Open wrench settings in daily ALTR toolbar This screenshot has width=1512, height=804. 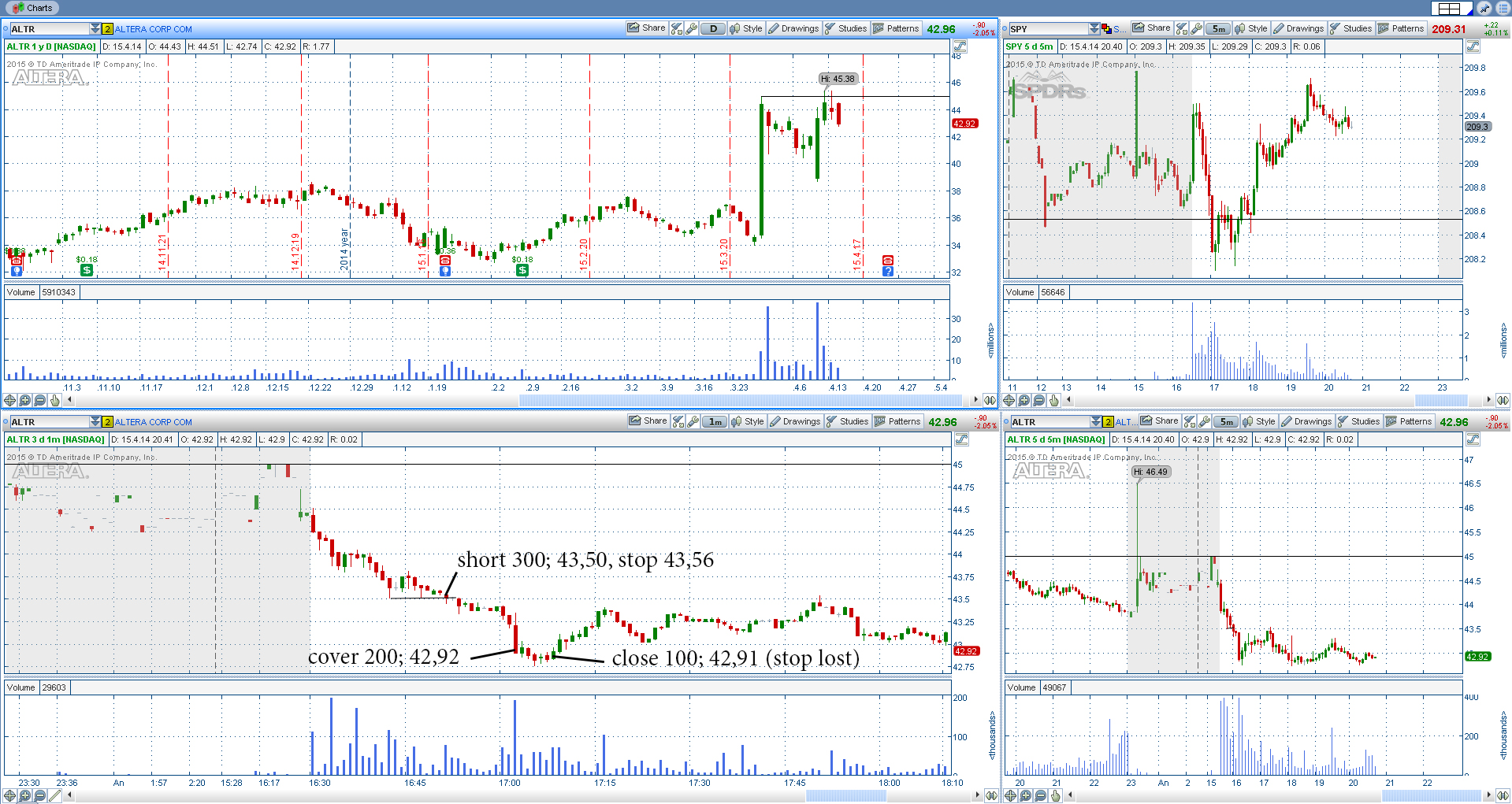click(691, 28)
